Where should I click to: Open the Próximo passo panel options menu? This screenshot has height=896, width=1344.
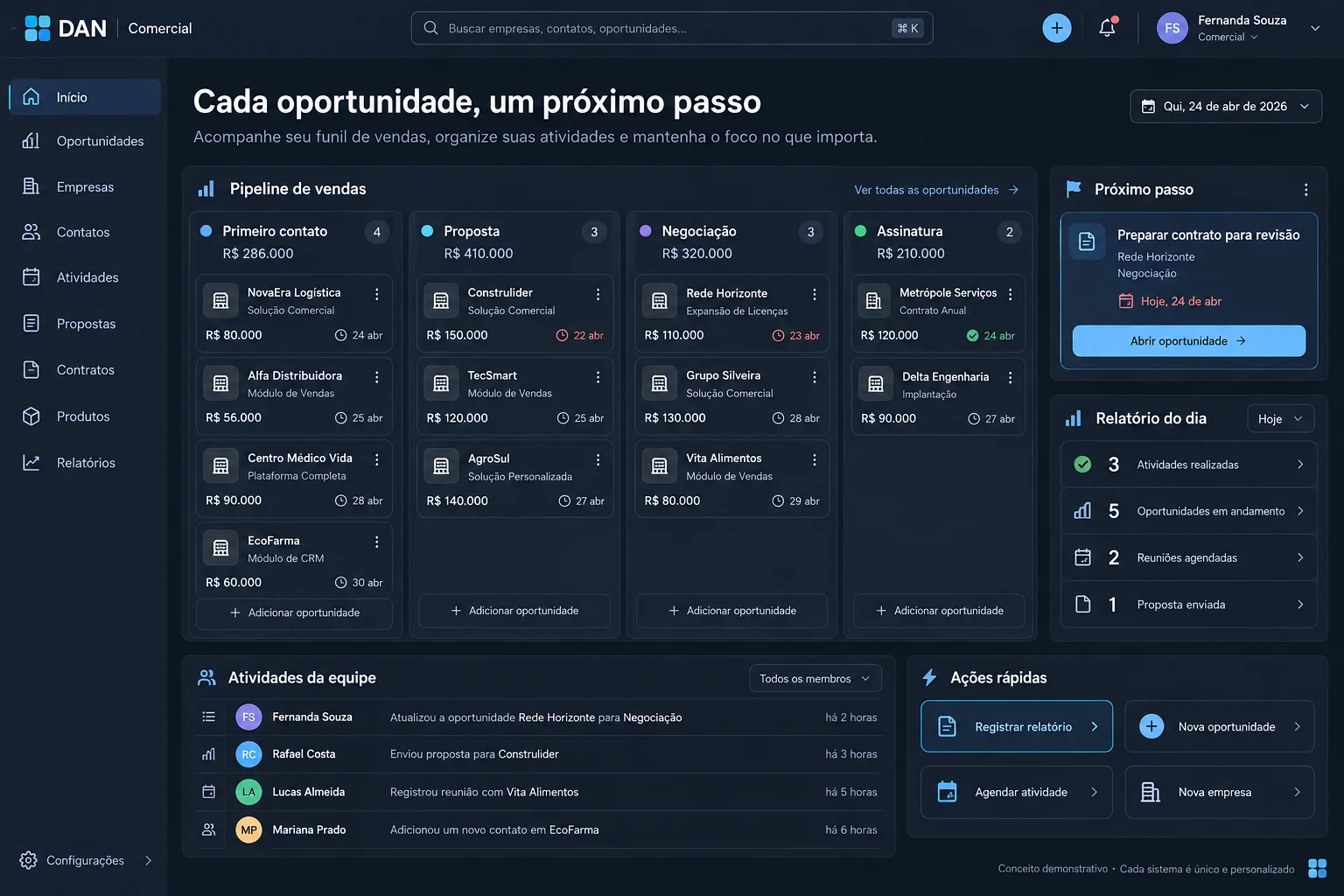pyautogui.click(x=1305, y=190)
